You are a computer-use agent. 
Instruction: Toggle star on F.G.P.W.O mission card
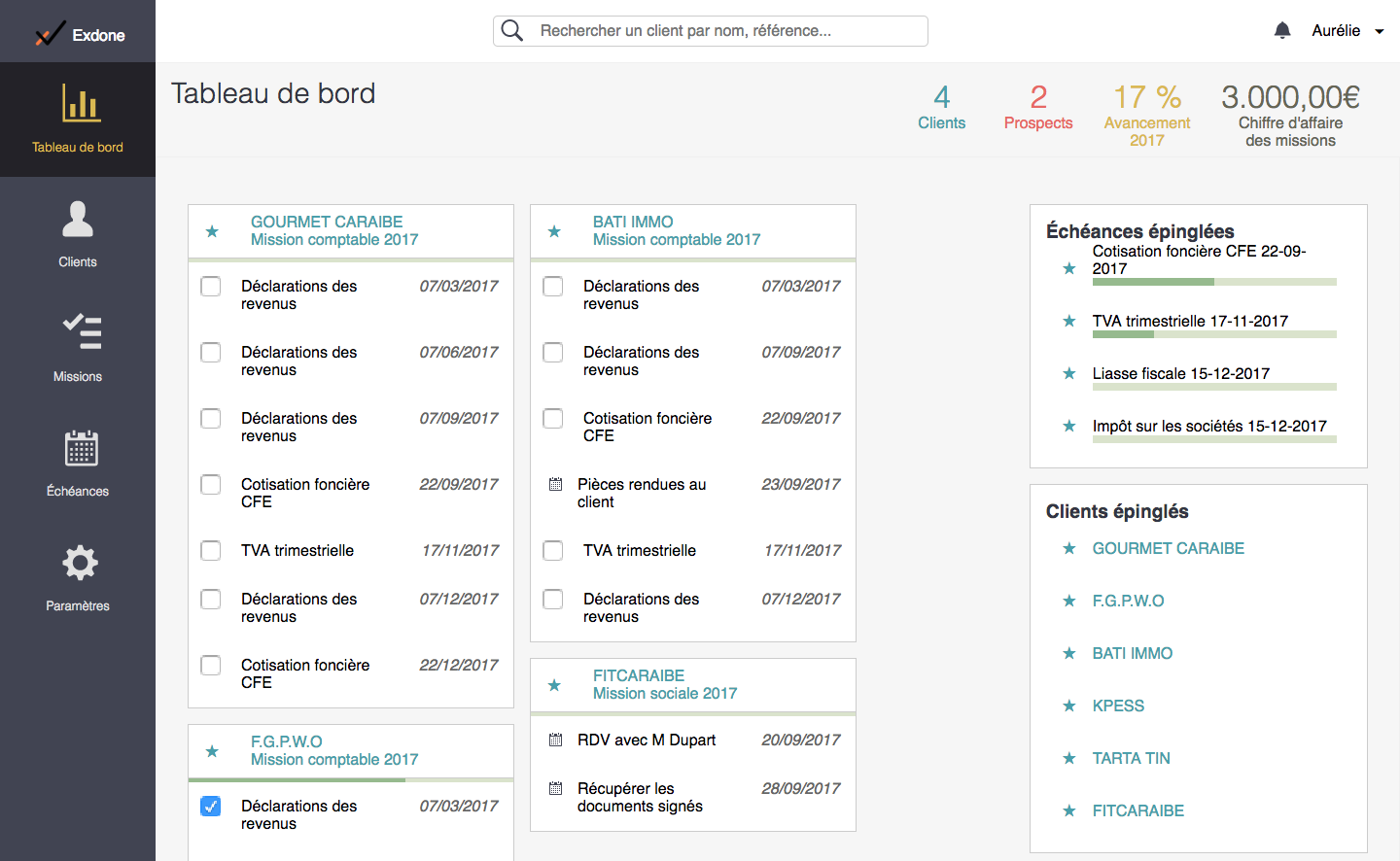coord(212,751)
